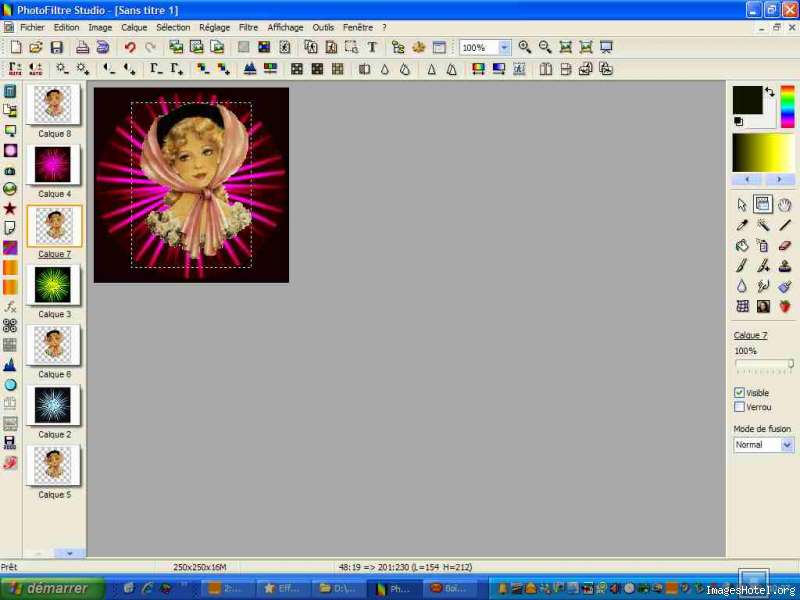800x600 pixels.
Task: Click the Full screen monitor icon
Action: pyautogui.click(x=606, y=47)
